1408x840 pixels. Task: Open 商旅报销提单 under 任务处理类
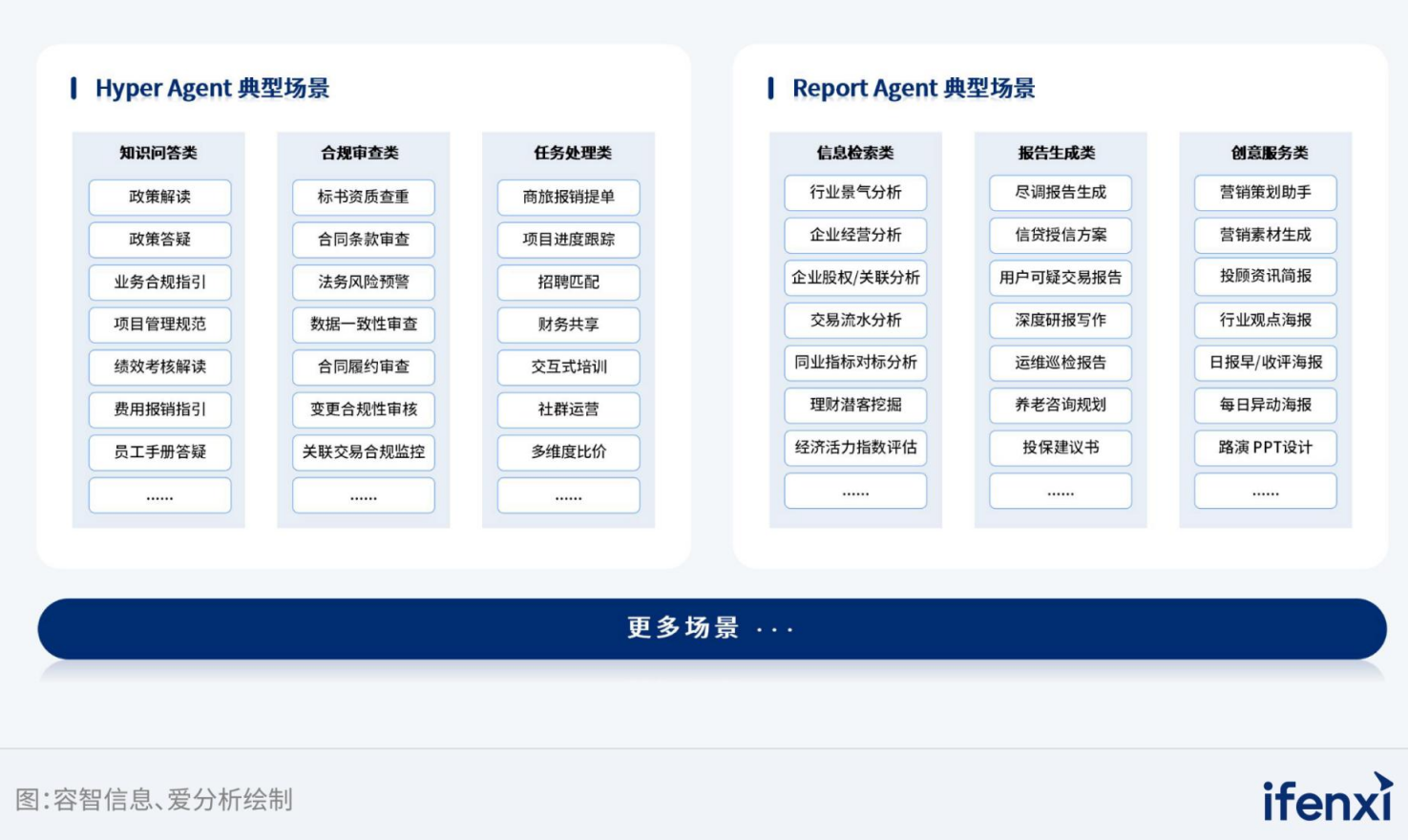pos(568,198)
